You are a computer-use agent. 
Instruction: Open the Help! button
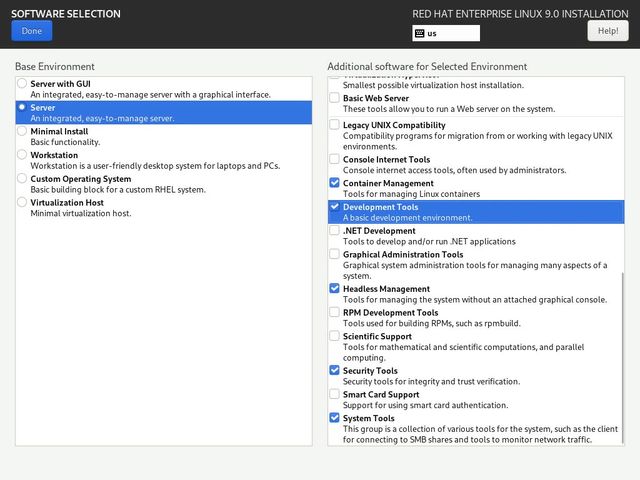[x=608, y=31]
